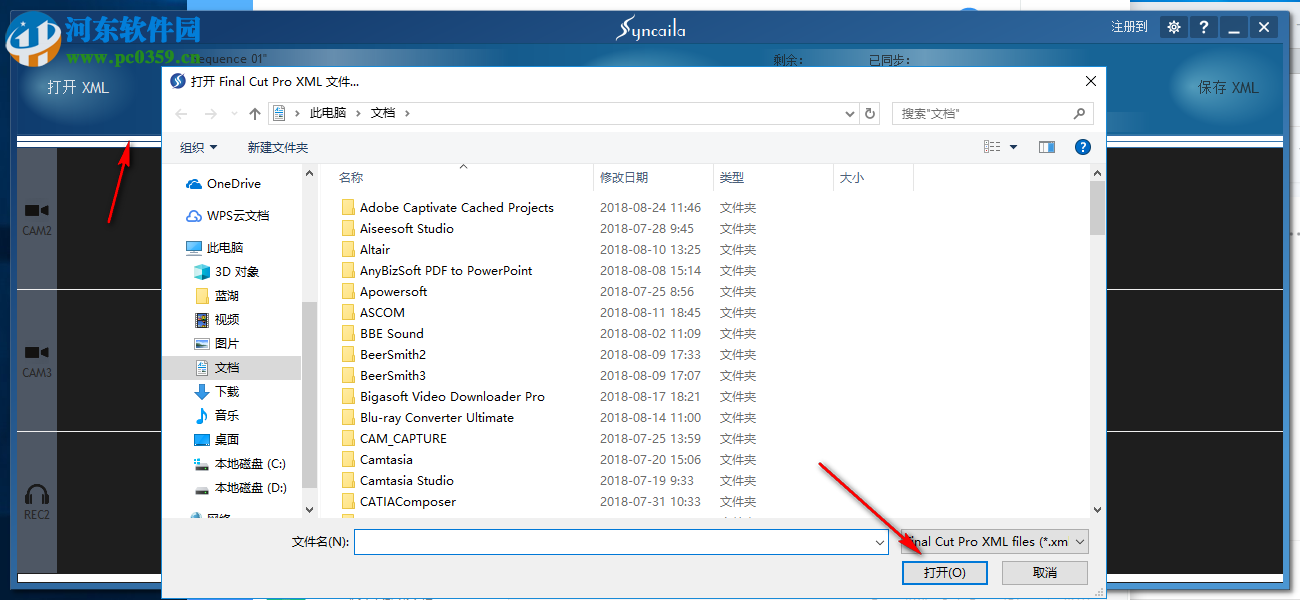
Task: Select Apowersoft folder icon
Action: pyautogui.click(x=348, y=292)
